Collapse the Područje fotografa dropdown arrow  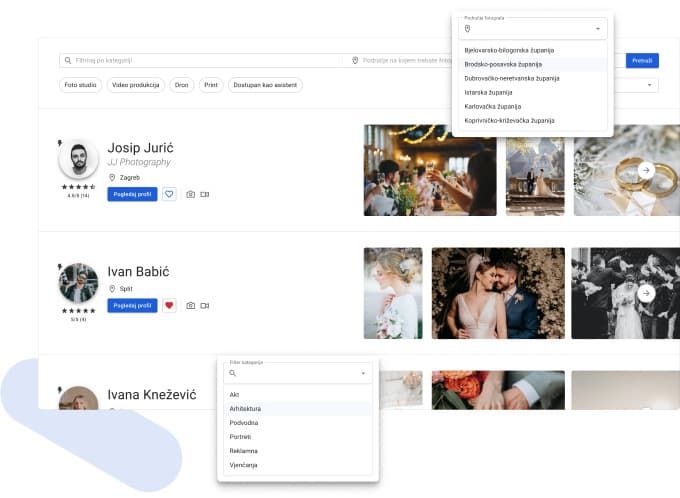coord(598,29)
